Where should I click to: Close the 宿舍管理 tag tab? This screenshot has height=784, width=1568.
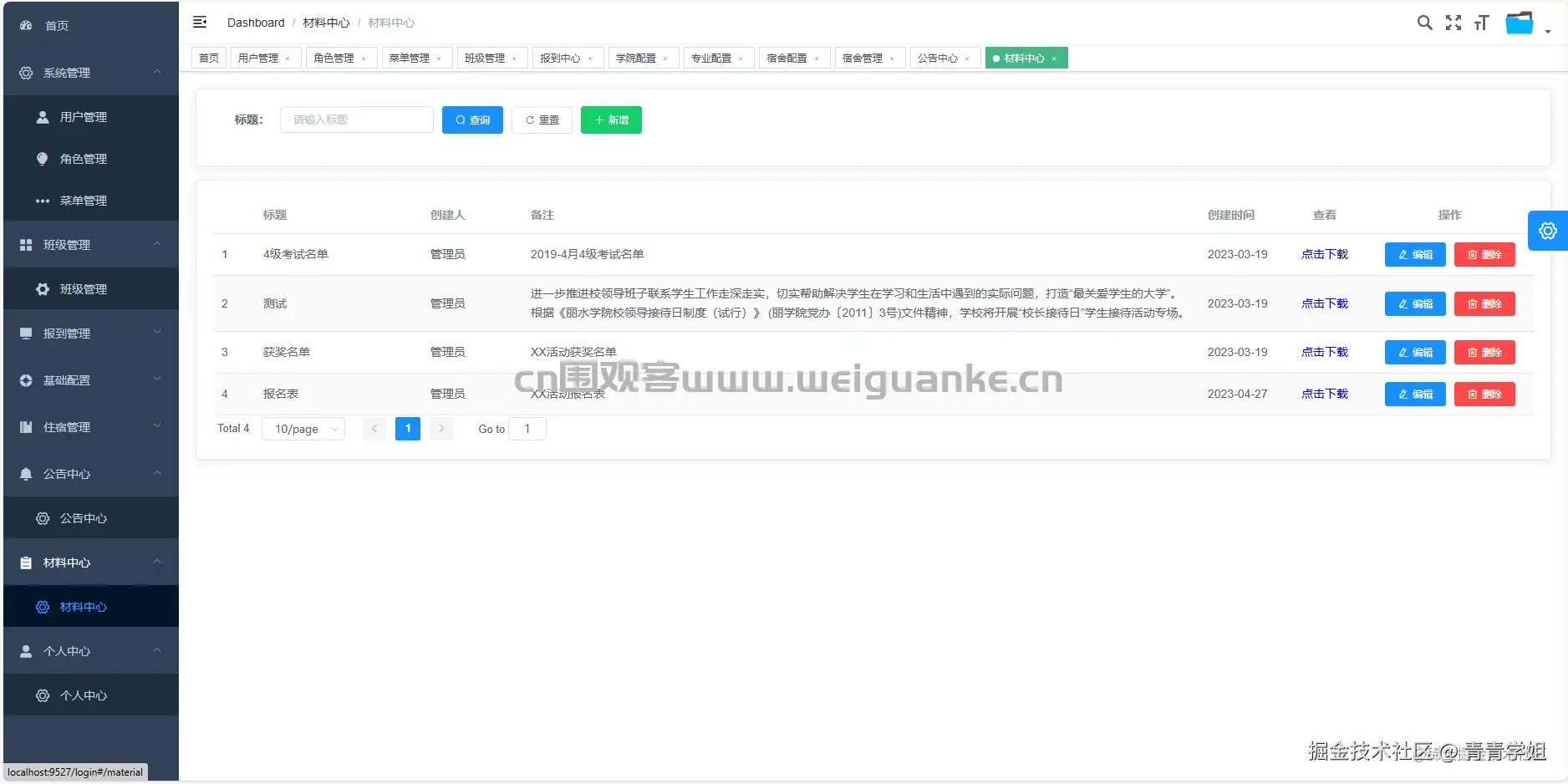point(892,59)
